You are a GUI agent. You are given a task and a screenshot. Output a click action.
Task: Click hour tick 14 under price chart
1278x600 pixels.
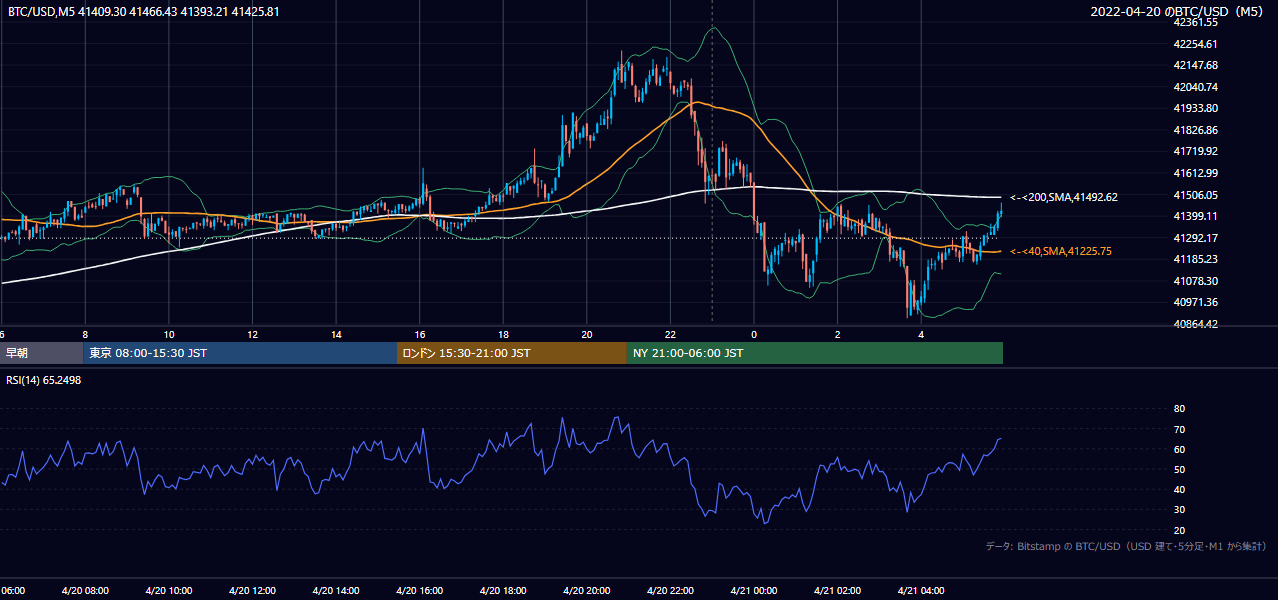[337, 335]
